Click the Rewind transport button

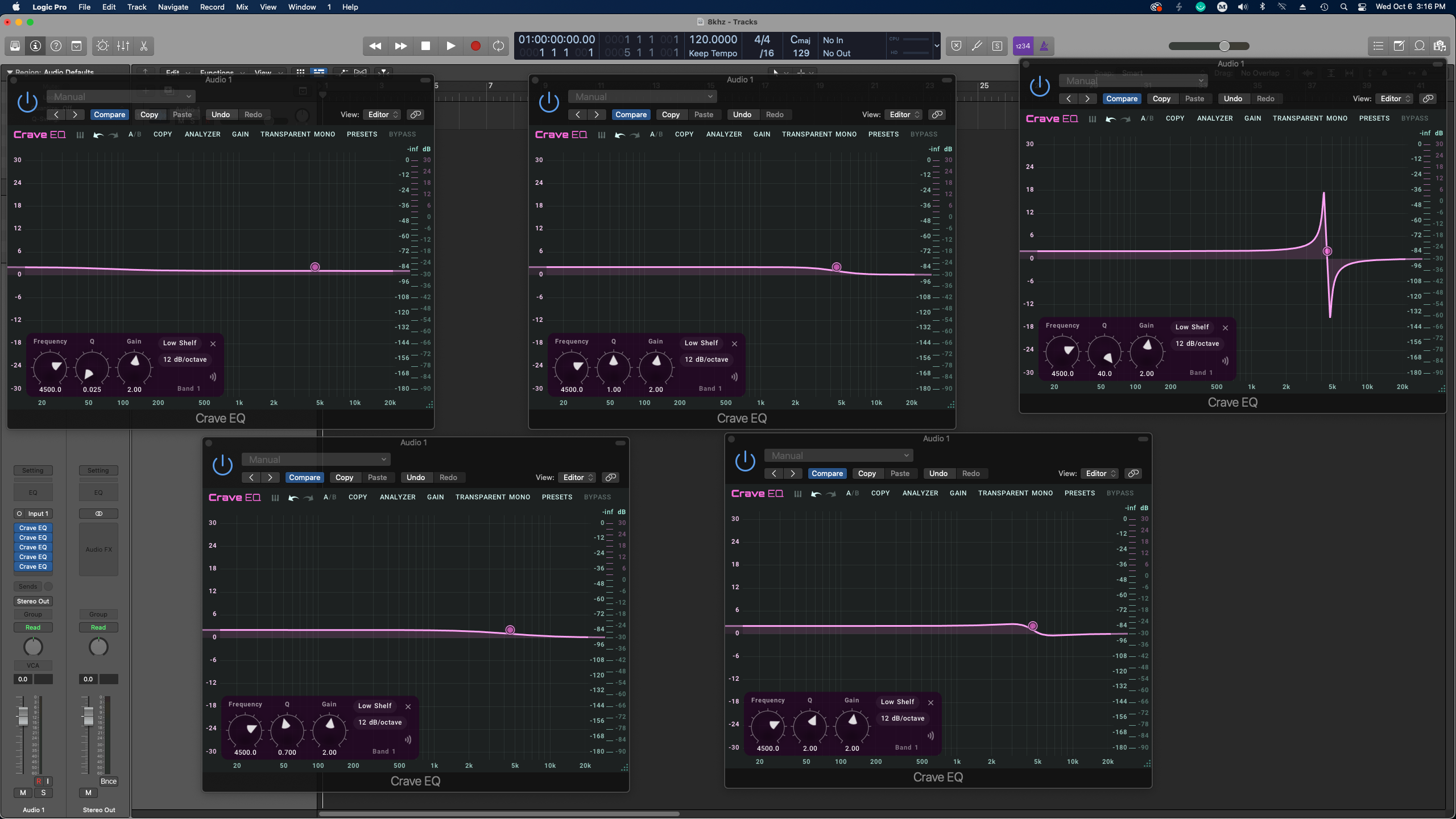[x=375, y=46]
